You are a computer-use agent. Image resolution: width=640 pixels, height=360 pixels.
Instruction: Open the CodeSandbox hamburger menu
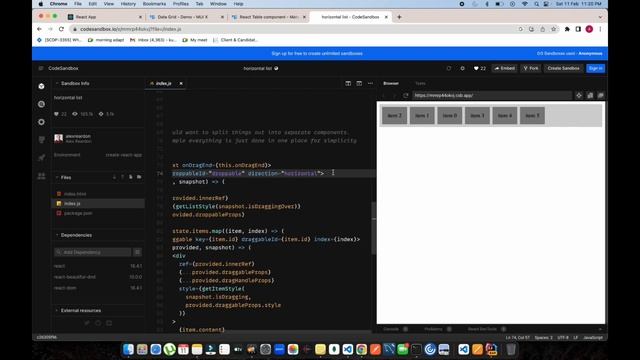tap(41, 68)
